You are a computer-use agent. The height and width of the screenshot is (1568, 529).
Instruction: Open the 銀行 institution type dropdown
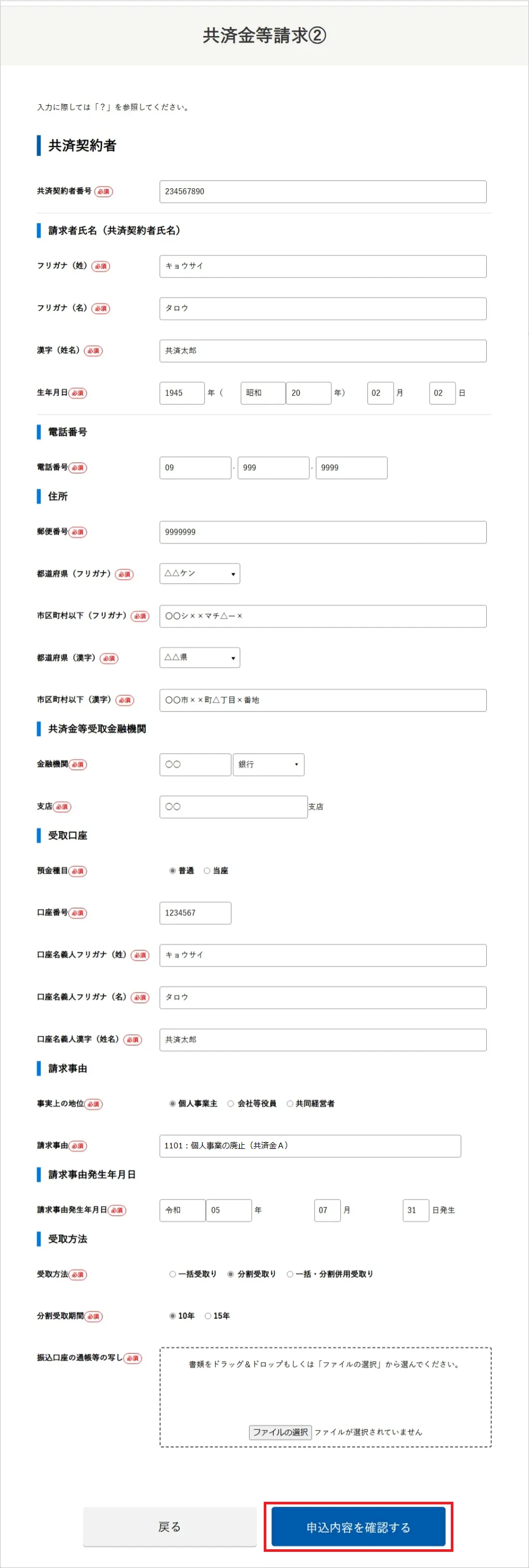click(x=268, y=765)
